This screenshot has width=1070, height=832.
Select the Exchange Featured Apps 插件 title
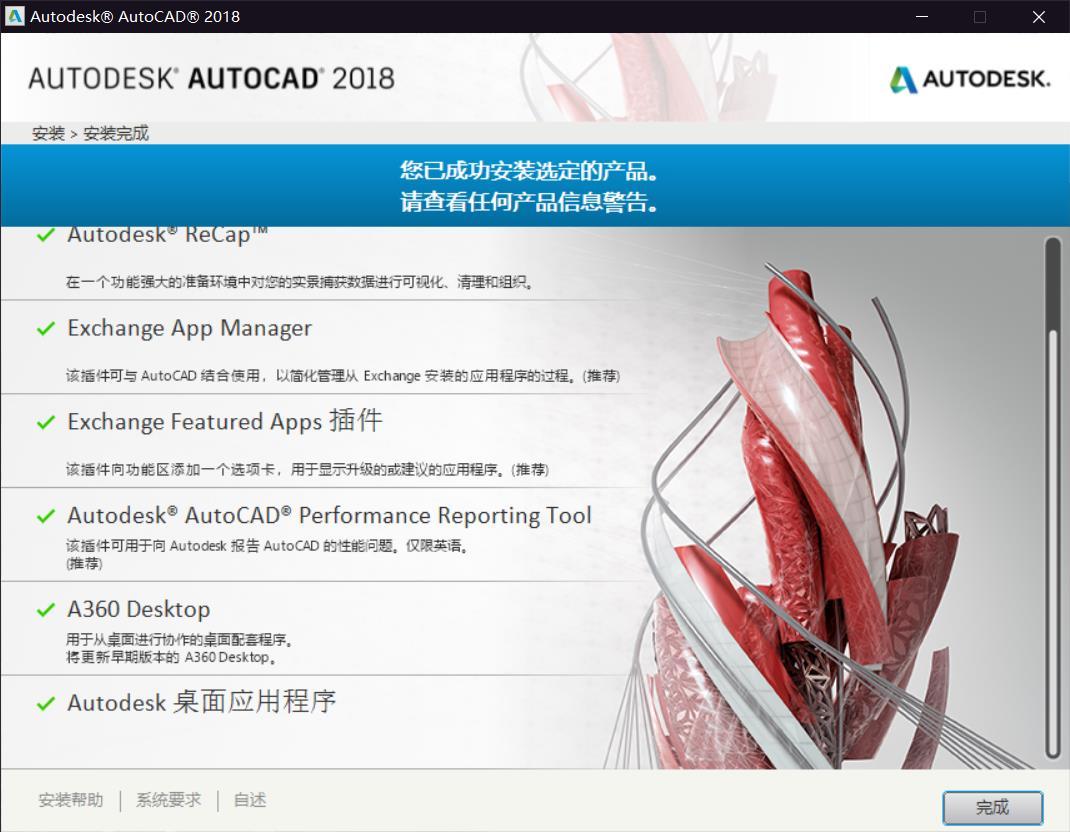tap(225, 421)
